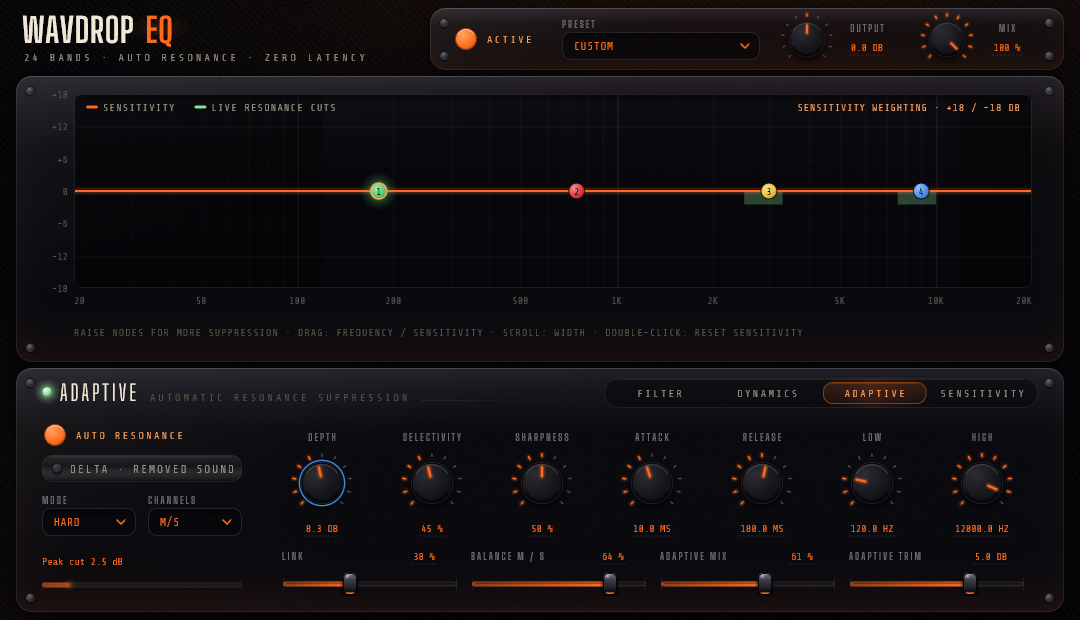Open the MODE Hard dropdown
The width and height of the screenshot is (1080, 620).
89,522
